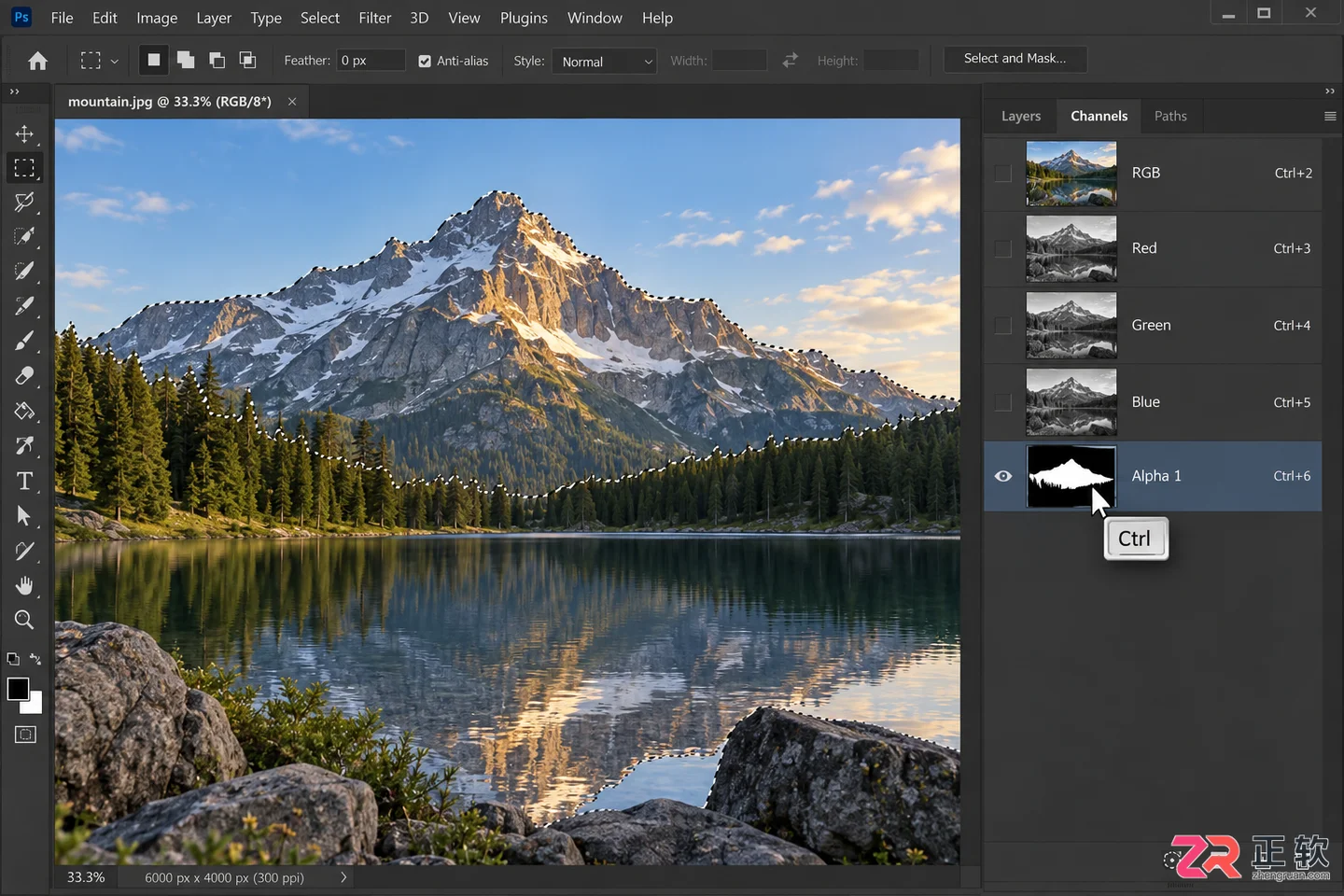Select the Move tool
Image resolution: width=1344 pixels, height=896 pixels.
(24, 134)
